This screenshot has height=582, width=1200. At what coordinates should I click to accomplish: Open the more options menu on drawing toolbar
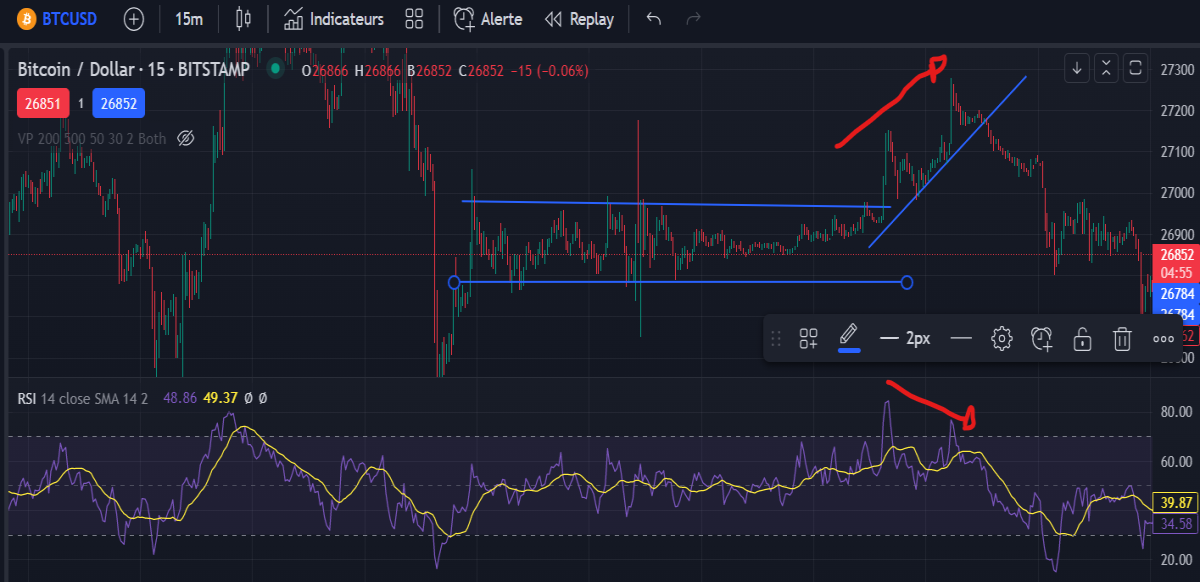pos(1163,339)
